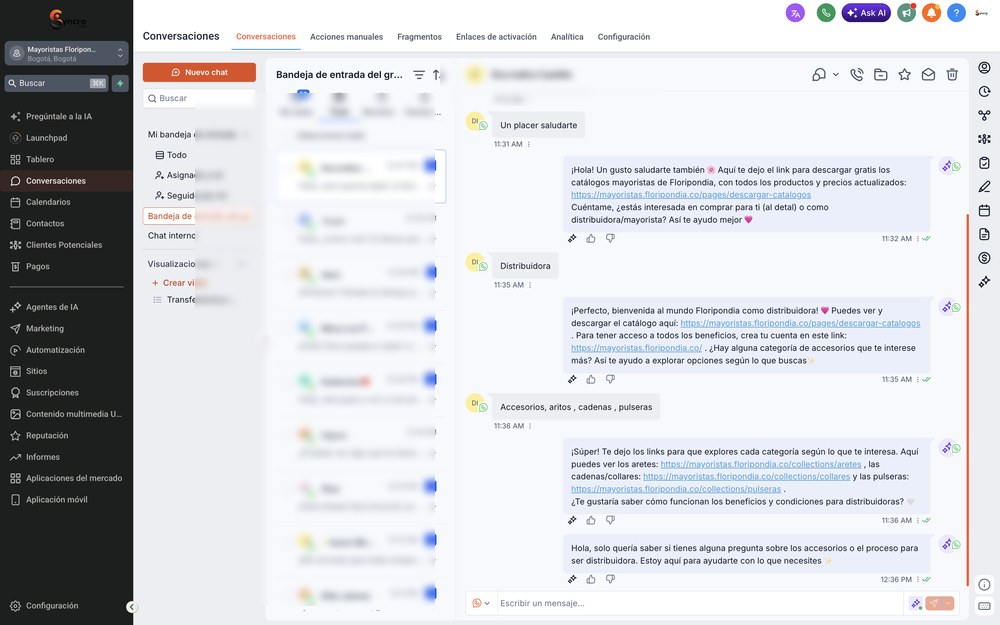Click the lightning quick actions button in sidebar
The width and height of the screenshot is (1000, 625).
coord(120,83)
